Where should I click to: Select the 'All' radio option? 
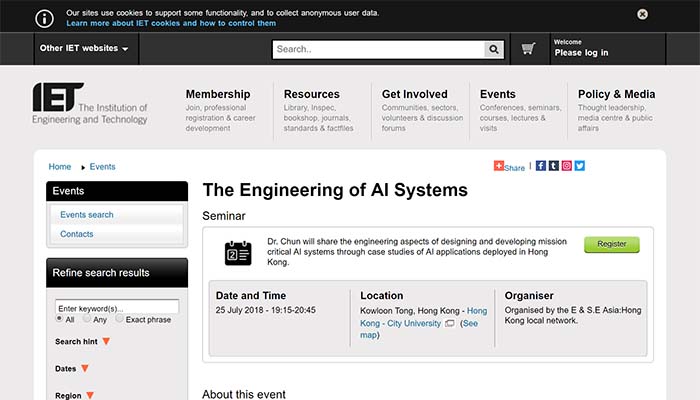(59, 319)
